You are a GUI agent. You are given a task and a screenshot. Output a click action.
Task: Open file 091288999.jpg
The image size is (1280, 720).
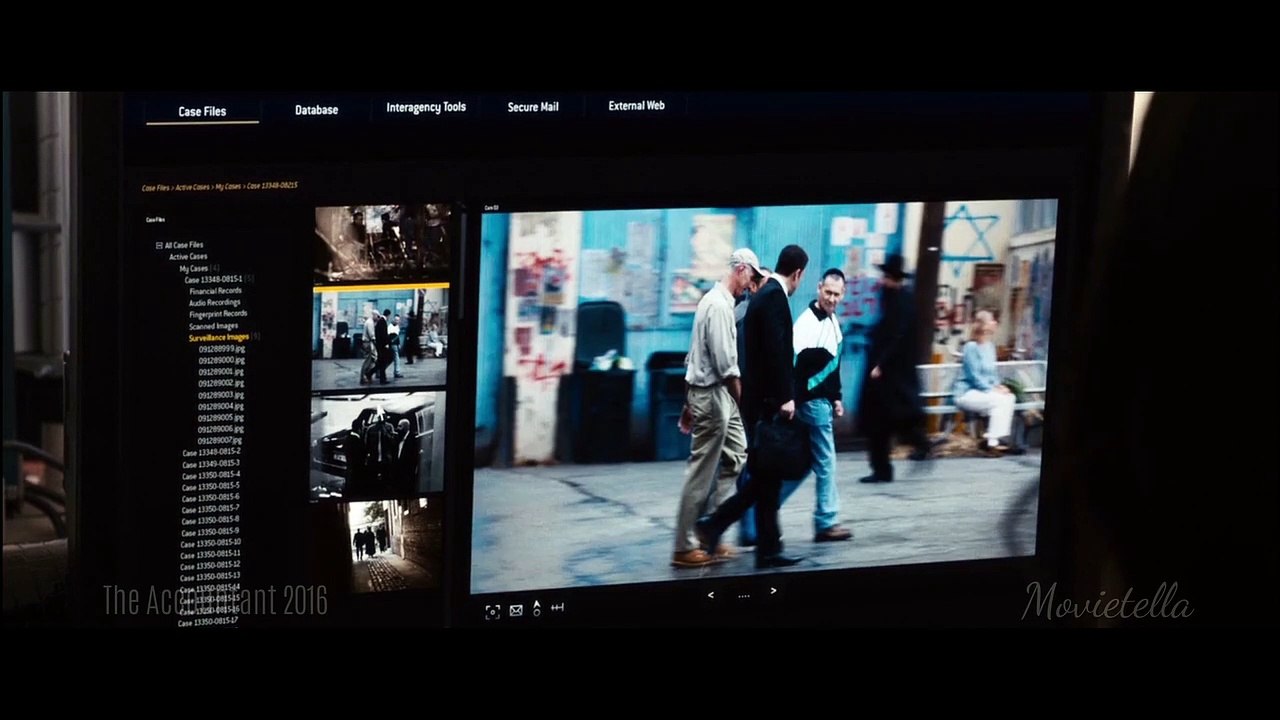click(221, 349)
